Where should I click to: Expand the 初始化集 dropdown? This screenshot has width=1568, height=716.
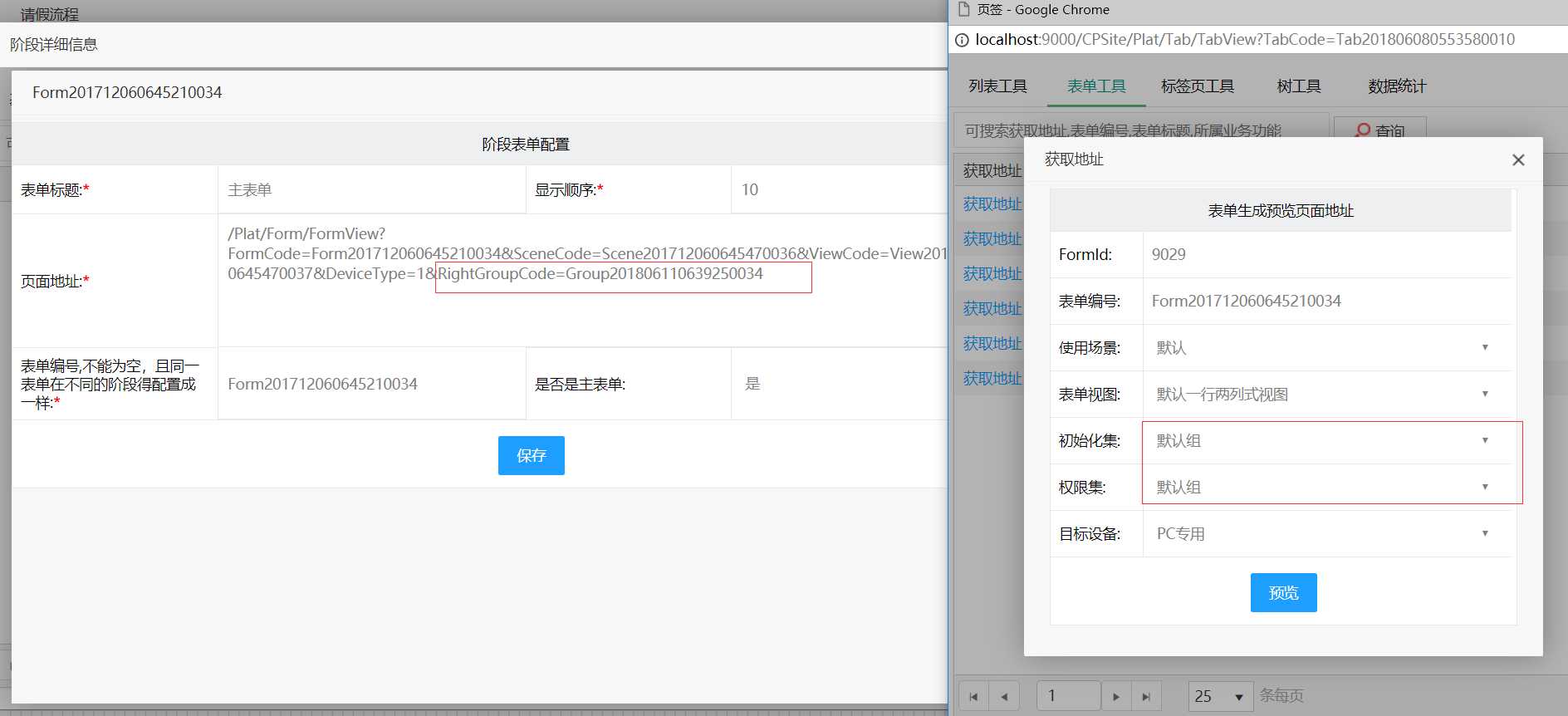[x=1326, y=440]
